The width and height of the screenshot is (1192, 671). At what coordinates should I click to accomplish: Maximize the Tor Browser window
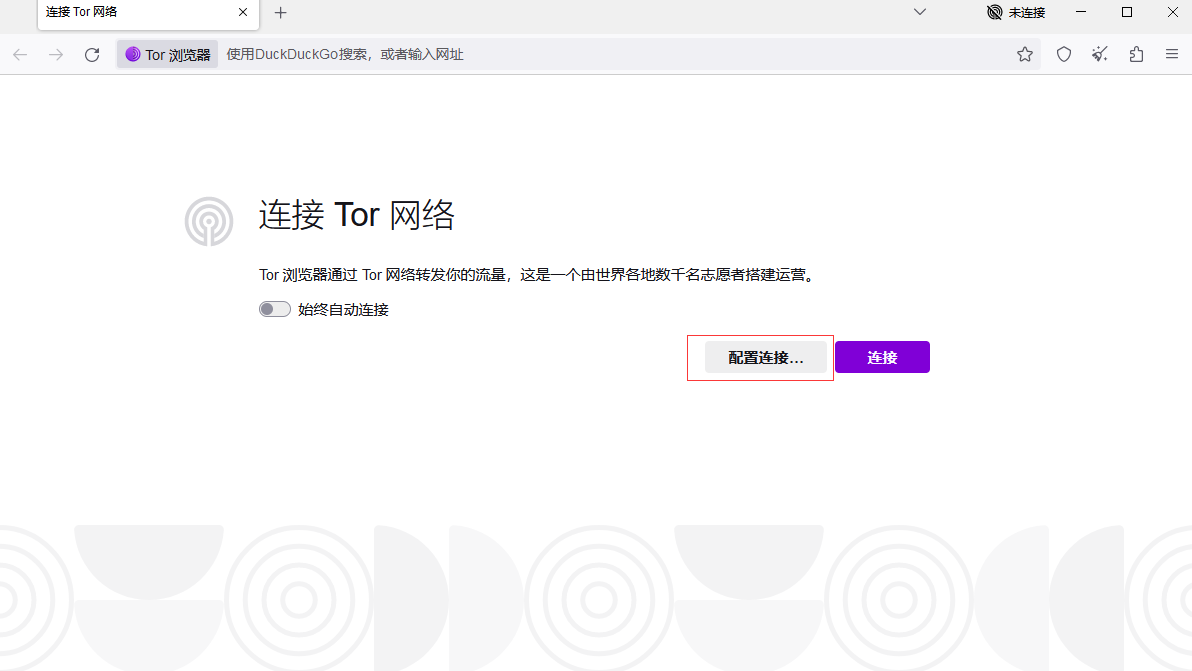1127,12
